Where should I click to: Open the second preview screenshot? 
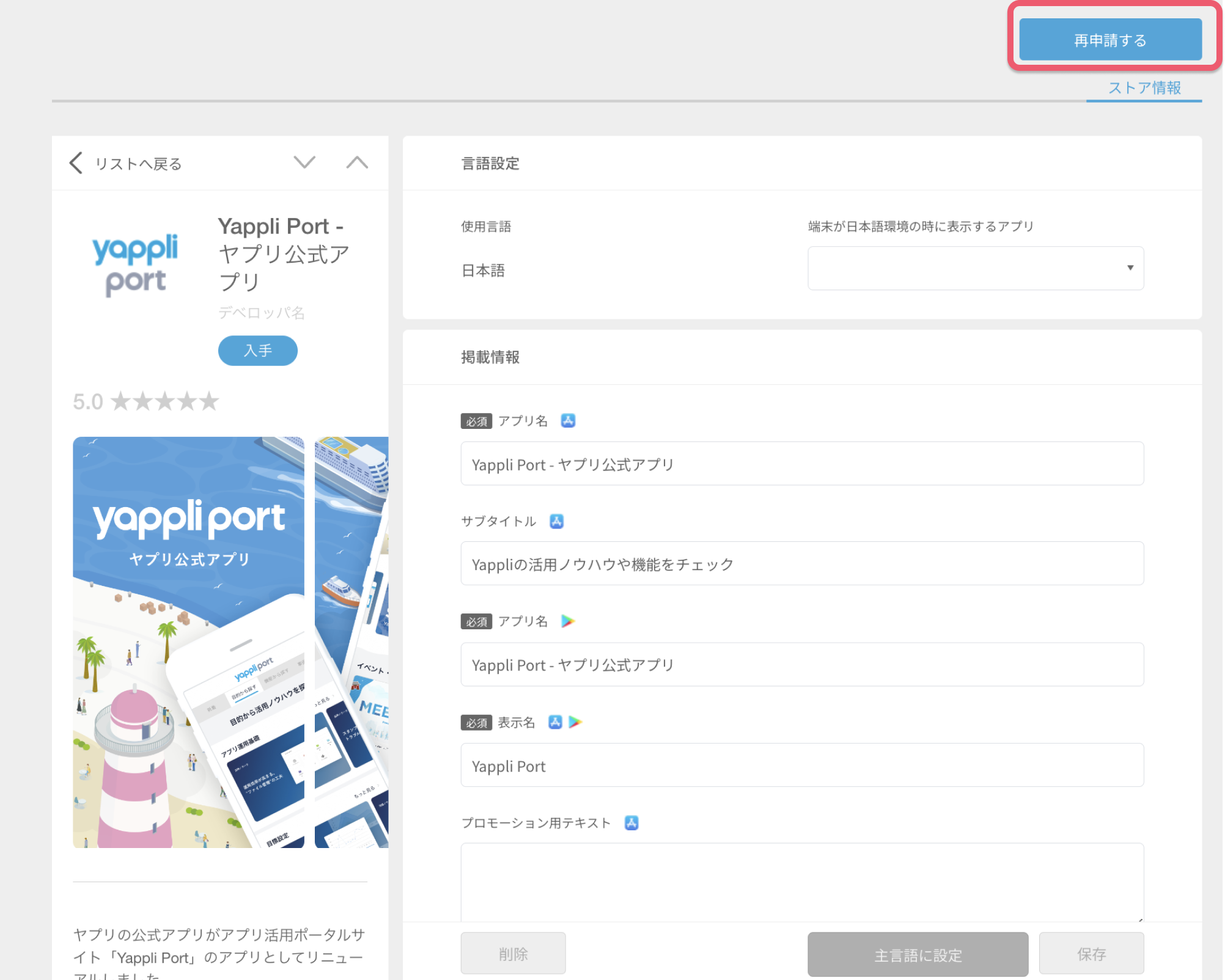tap(351, 642)
